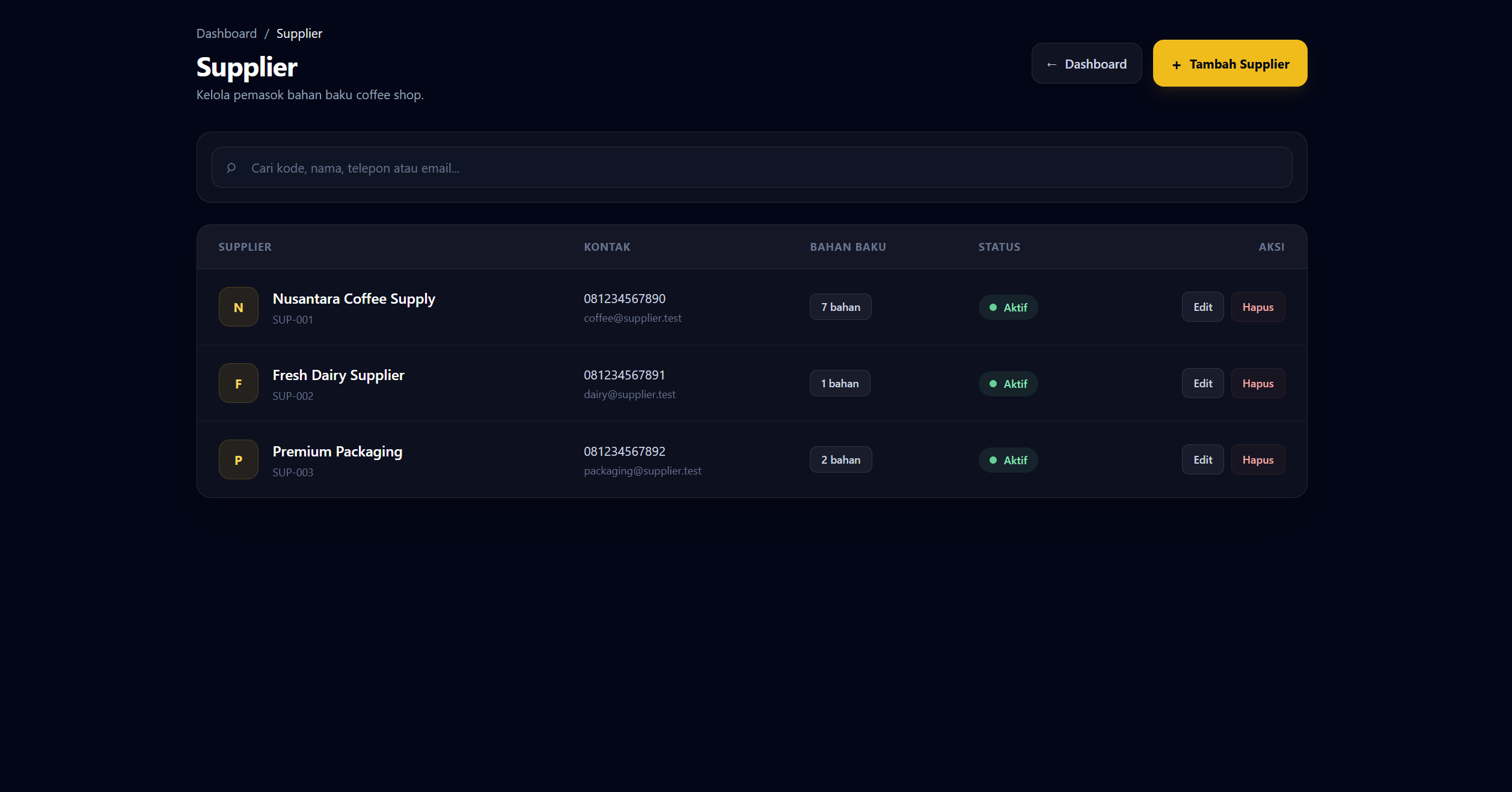Click the F avatar for Fresh Dairy Supplier

click(x=239, y=383)
